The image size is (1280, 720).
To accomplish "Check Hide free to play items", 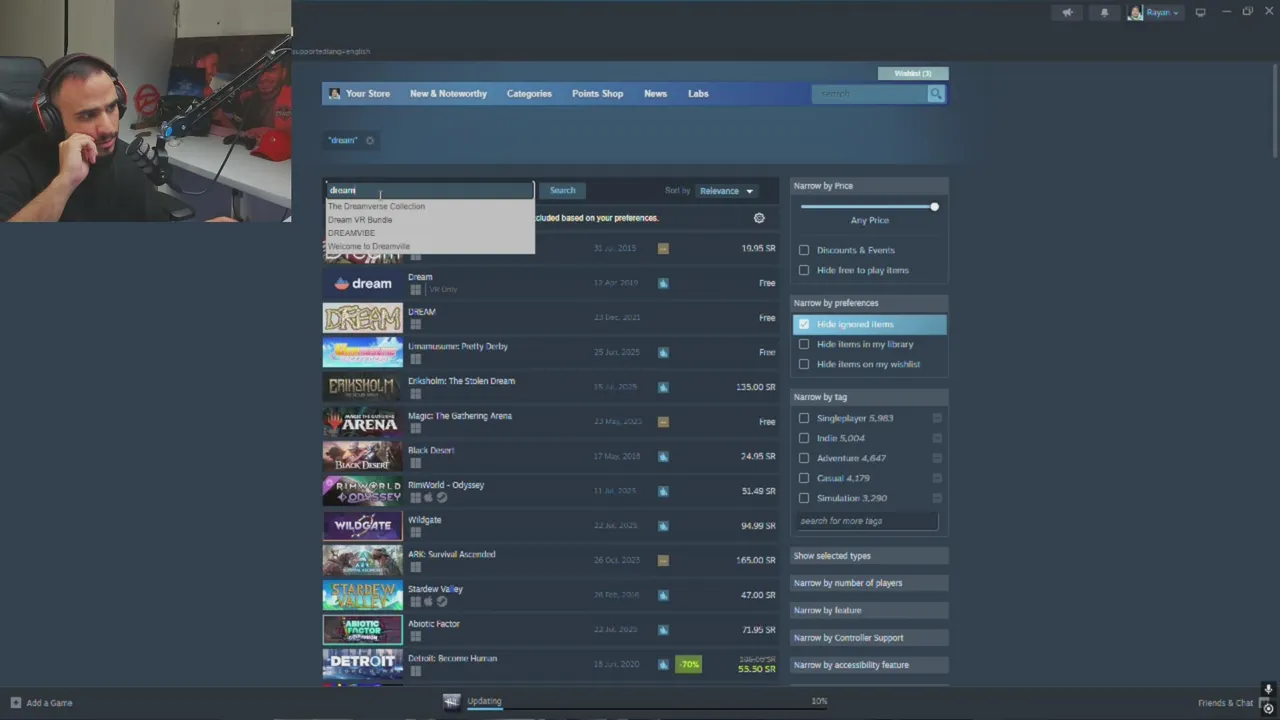I will [x=804, y=270].
